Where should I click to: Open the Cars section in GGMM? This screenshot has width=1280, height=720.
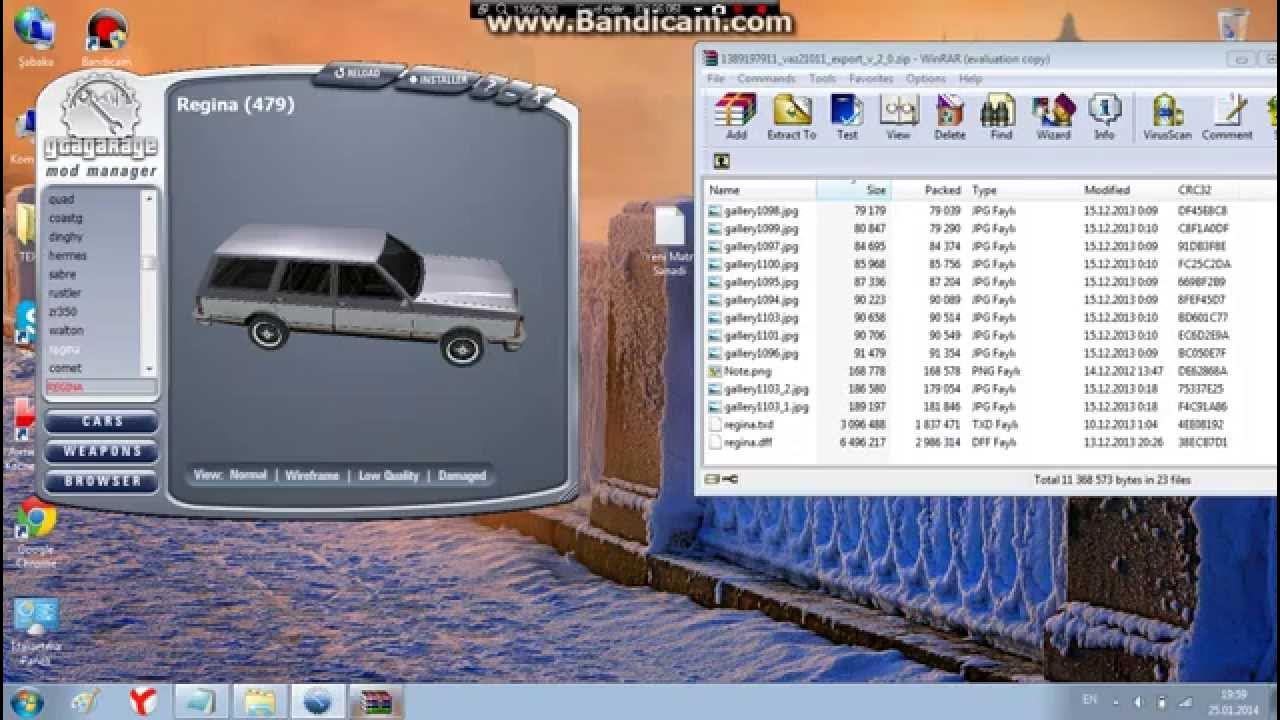(101, 422)
